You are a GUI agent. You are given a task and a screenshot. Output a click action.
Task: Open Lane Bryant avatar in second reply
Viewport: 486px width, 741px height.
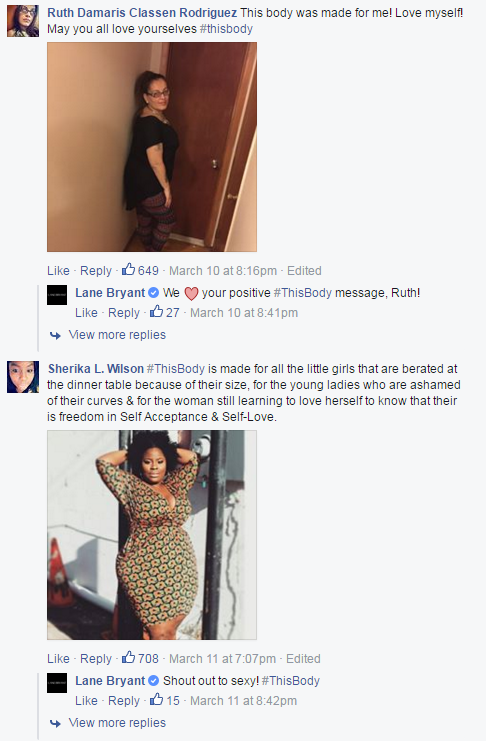57,683
